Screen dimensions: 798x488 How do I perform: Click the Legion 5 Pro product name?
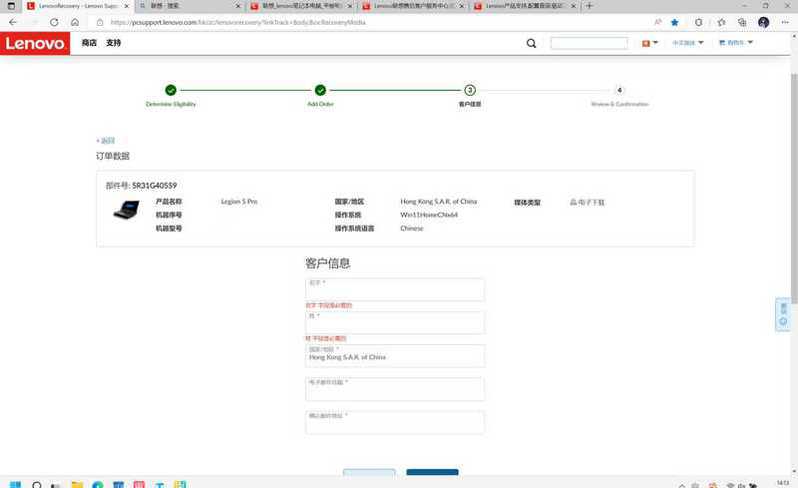(x=239, y=202)
